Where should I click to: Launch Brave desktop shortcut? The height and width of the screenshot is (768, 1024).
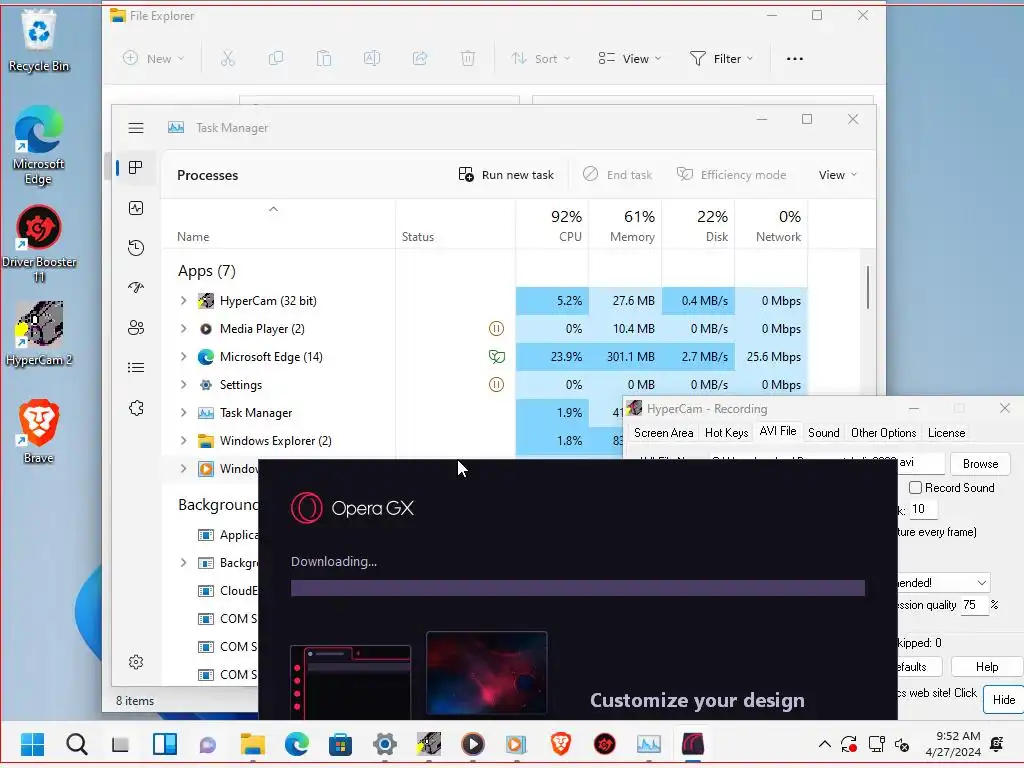pos(39,432)
